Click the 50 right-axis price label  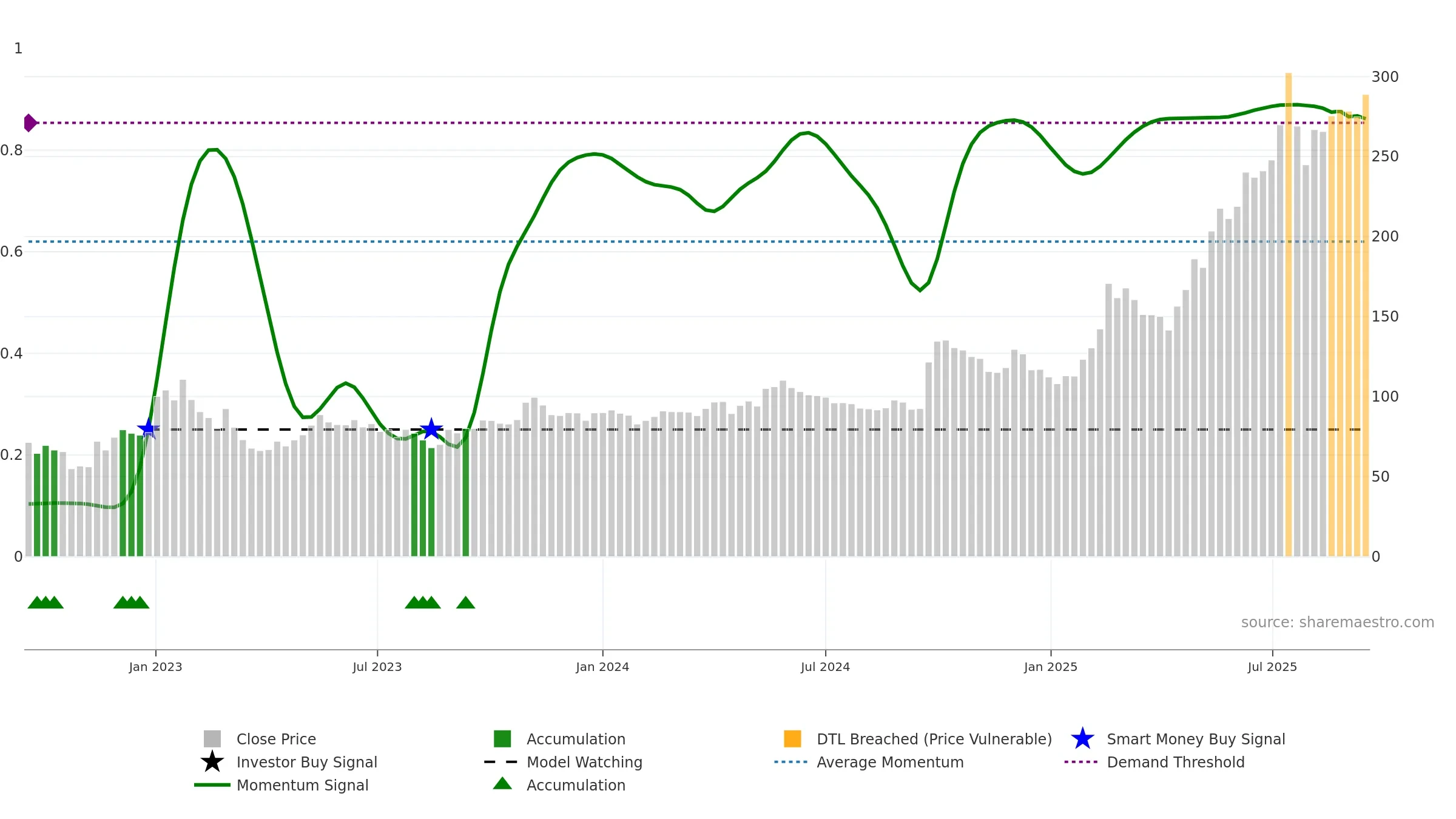click(x=1380, y=477)
